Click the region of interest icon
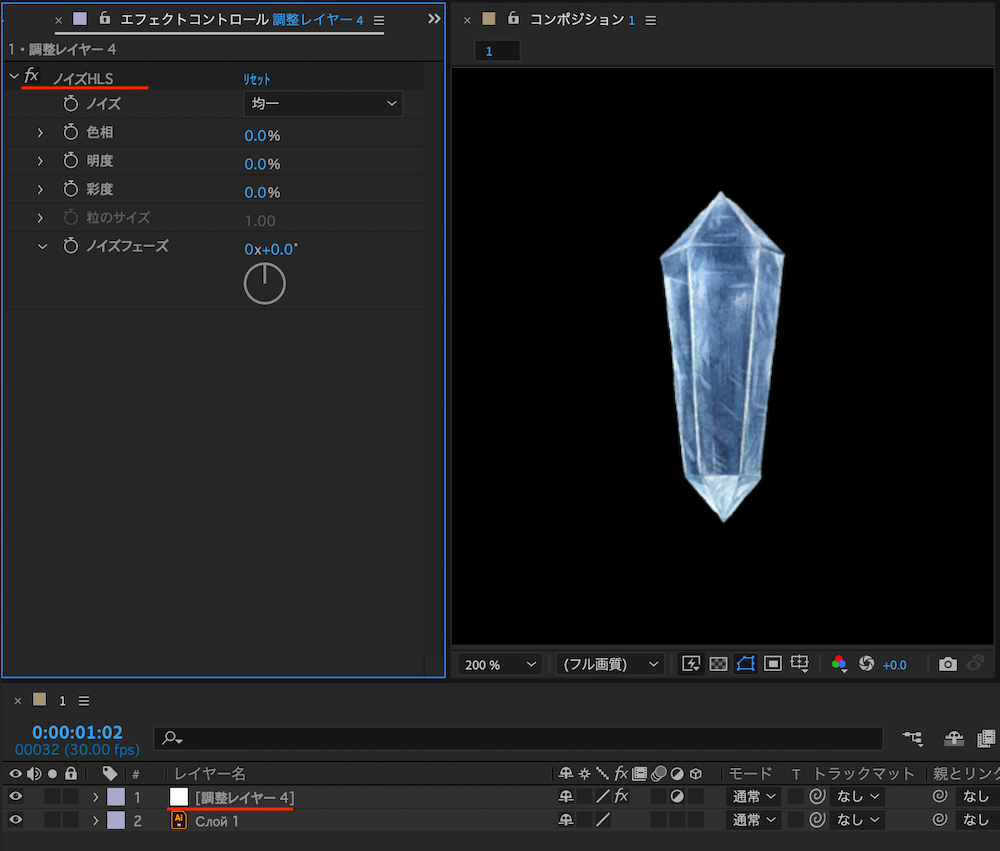This screenshot has width=1000, height=851. [772, 664]
